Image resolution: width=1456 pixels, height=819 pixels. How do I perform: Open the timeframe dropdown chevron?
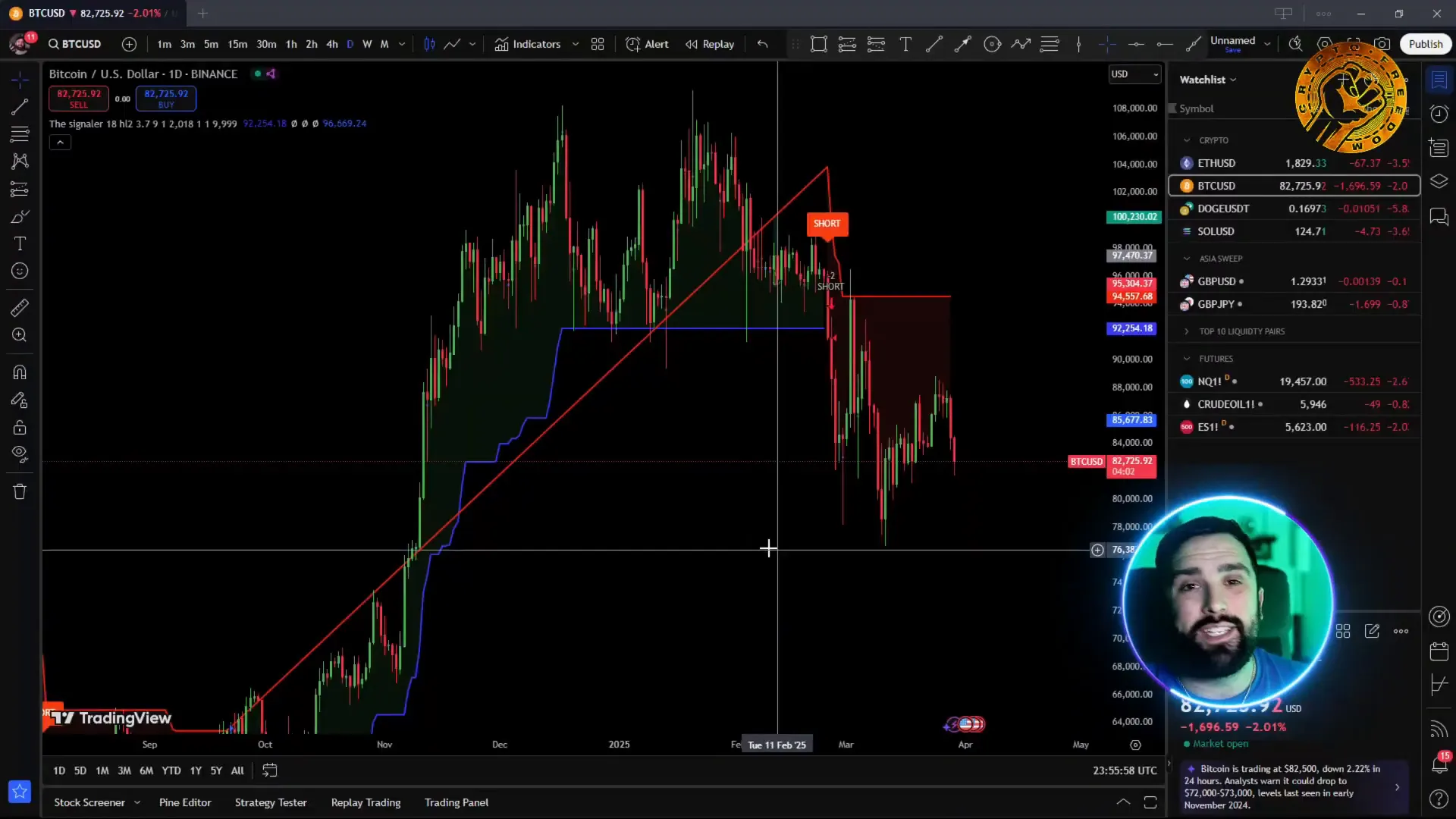click(x=402, y=44)
